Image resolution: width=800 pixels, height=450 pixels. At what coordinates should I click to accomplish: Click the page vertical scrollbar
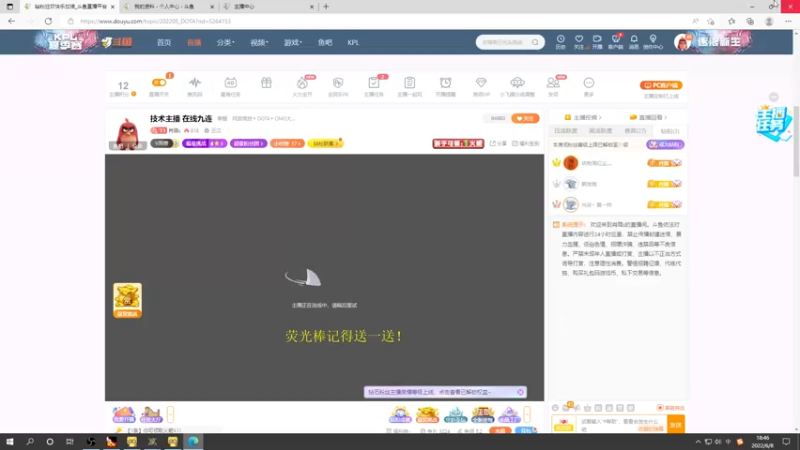coord(796,141)
